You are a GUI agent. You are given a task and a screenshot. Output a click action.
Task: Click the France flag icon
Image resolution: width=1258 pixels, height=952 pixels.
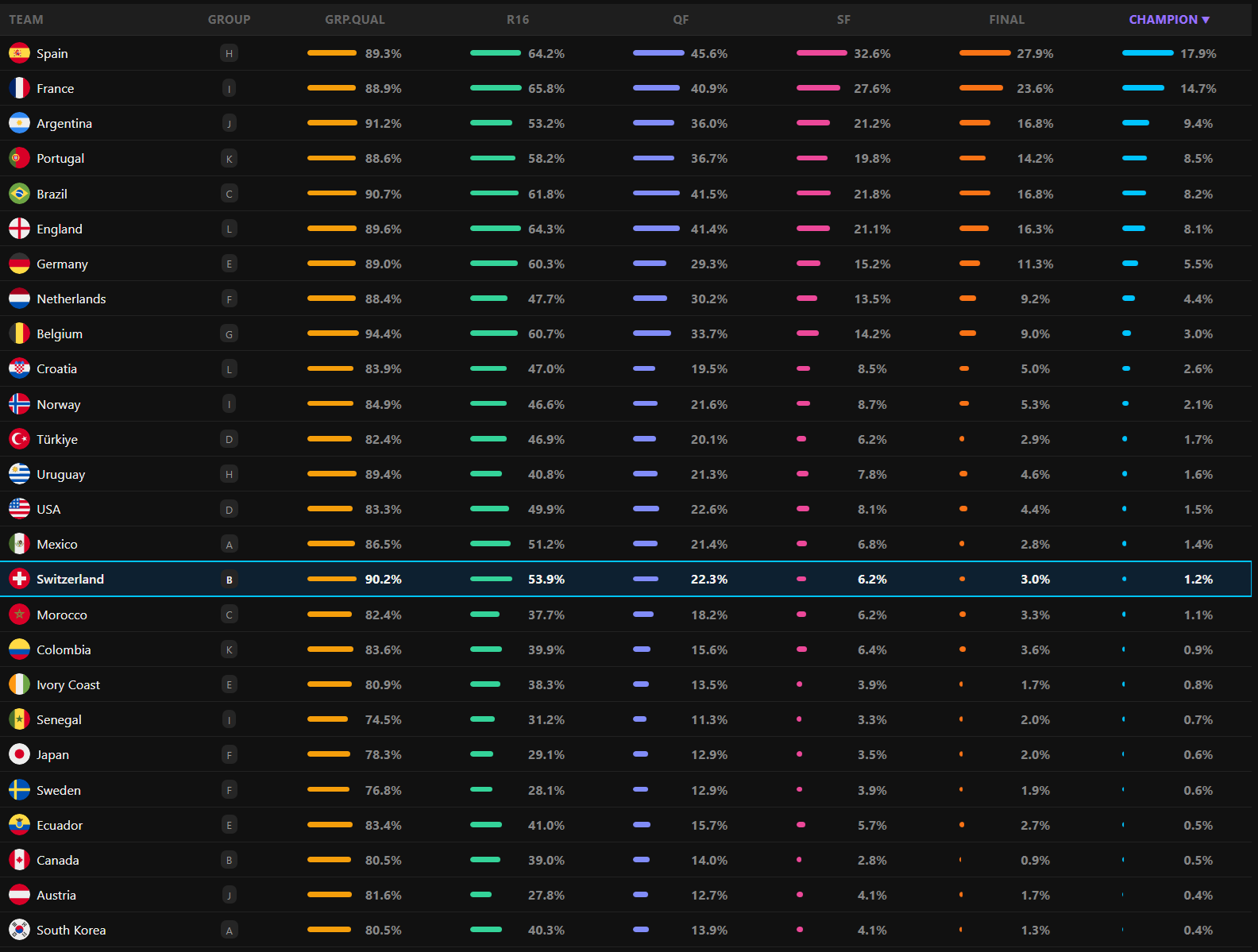coord(19,88)
